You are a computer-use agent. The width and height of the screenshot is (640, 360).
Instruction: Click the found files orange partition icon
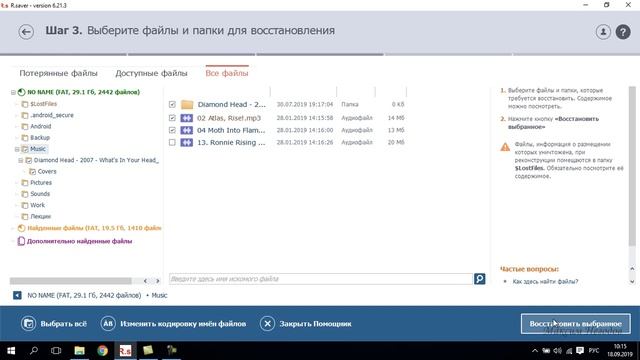22,228
